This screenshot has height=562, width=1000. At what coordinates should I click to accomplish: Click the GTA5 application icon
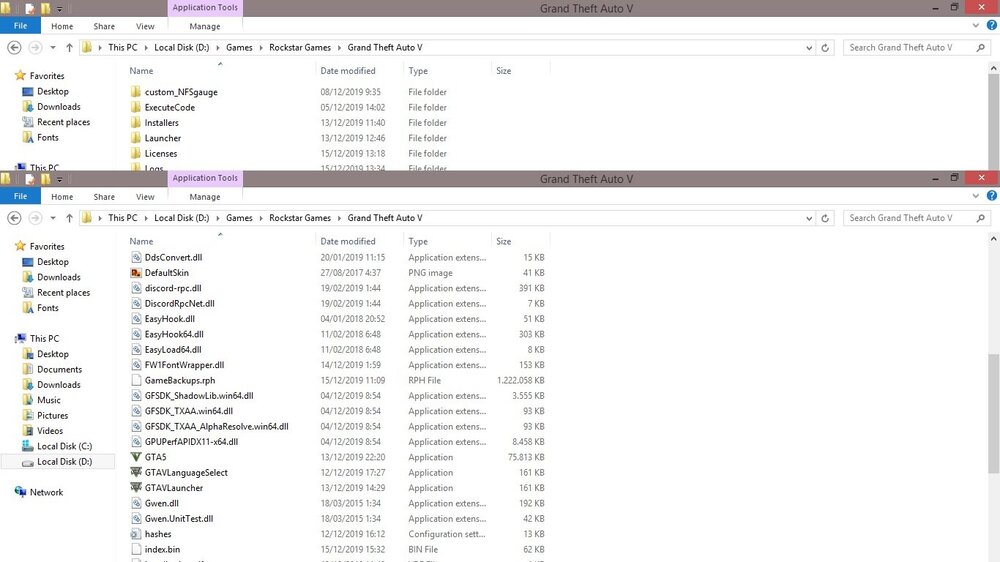click(136, 457)
